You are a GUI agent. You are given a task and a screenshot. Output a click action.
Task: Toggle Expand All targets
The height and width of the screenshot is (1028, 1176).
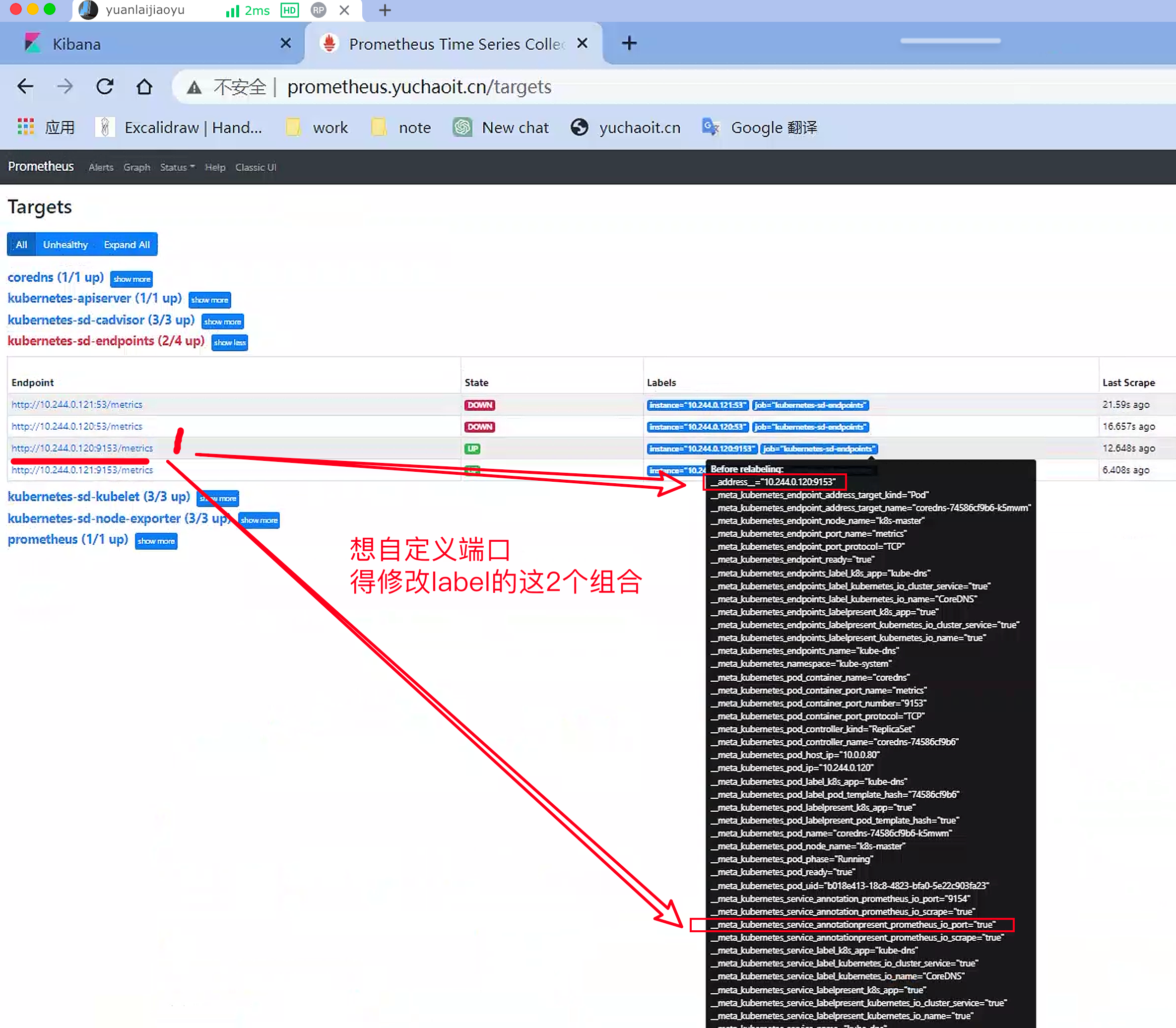point(126,245)
